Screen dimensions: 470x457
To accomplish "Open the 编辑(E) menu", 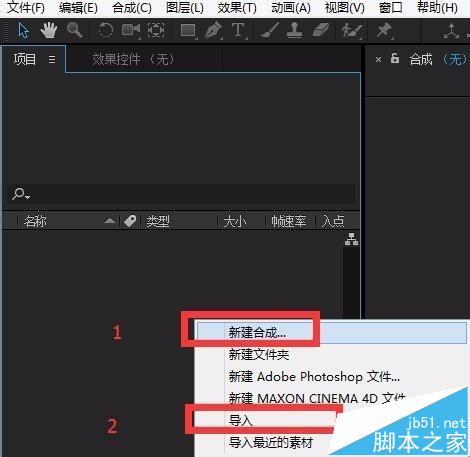I will point(78,8).
